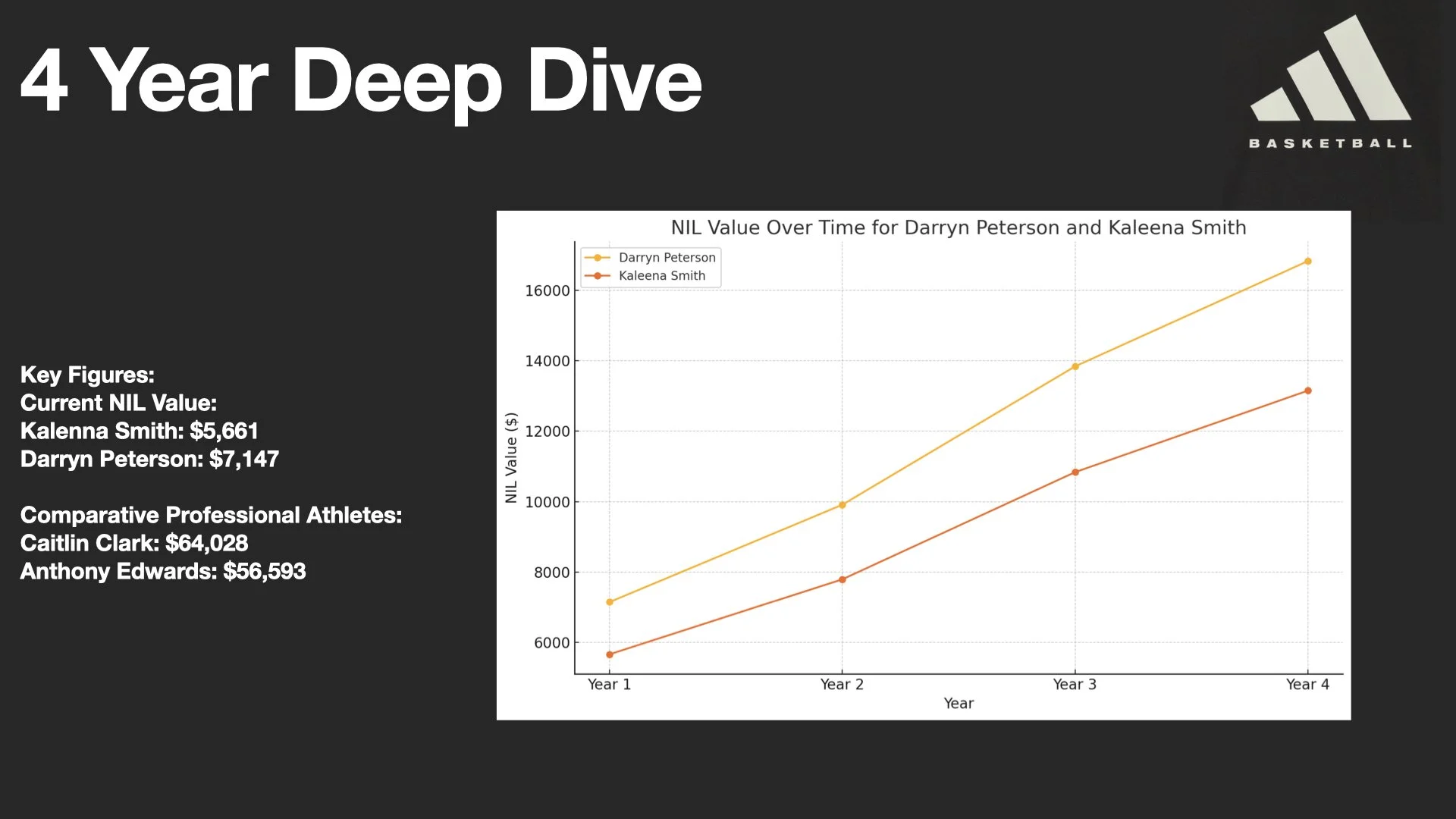Click Darryn Peterson's Year 1 data point

(610, 602)
